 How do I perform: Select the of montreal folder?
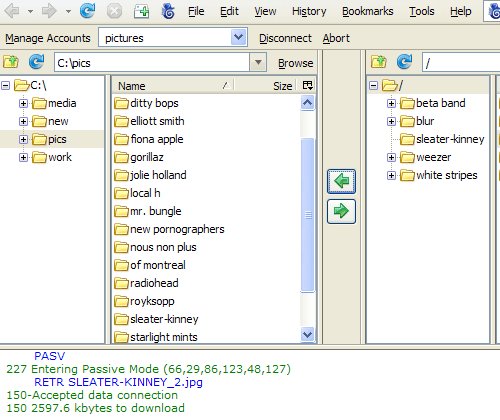[x=150, y=265]
